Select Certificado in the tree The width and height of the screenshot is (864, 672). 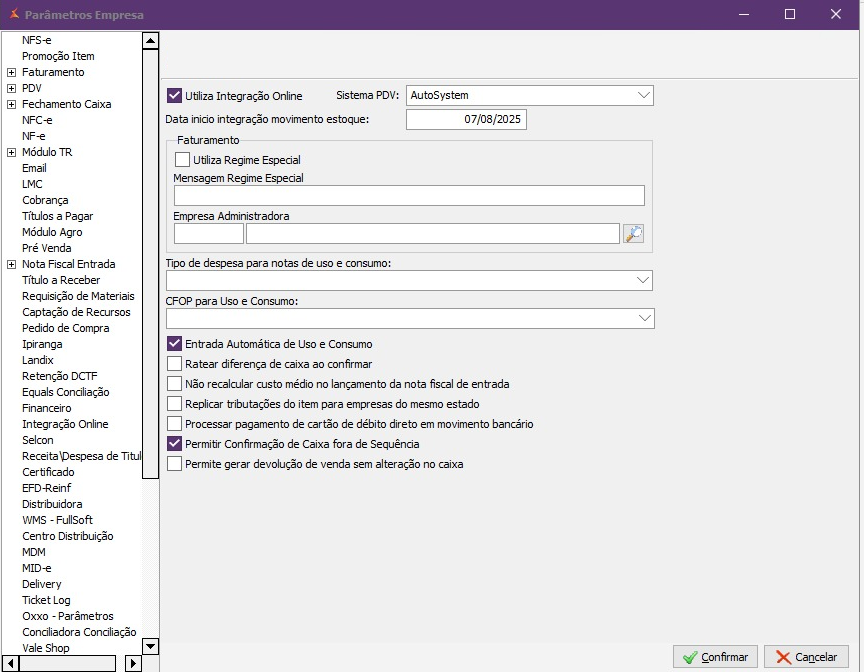click(48, 472)
